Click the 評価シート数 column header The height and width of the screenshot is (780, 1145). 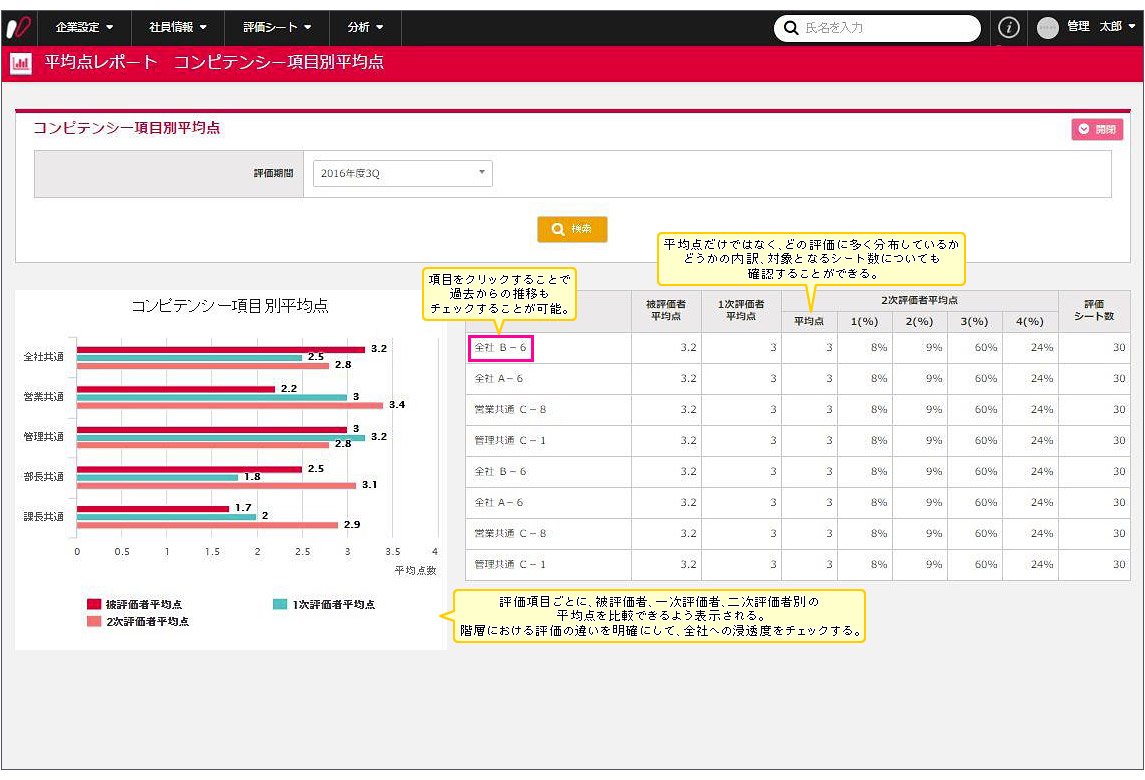pyautogui.click(x=1094, y=311)
